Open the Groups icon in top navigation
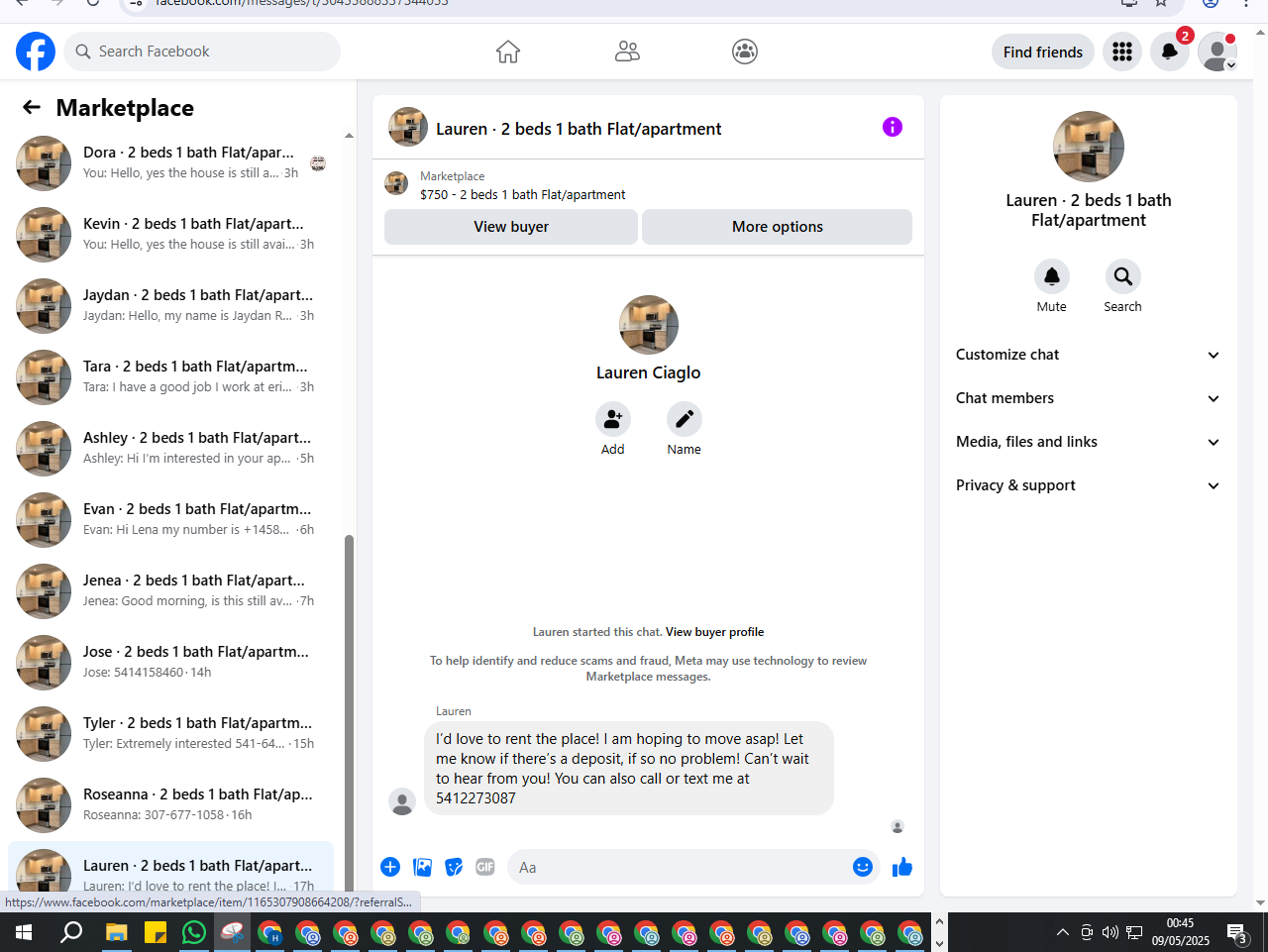The height and width of the screenshot is (952, 1268). click(745, 52)
